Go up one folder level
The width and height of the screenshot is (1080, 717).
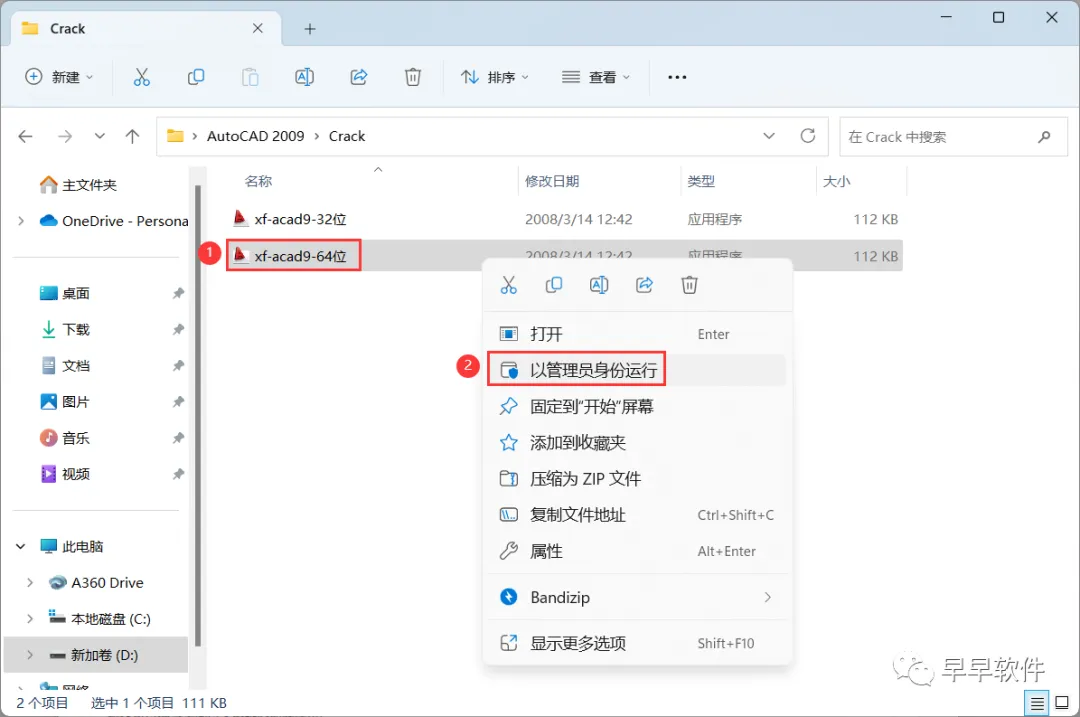(132, 136)
